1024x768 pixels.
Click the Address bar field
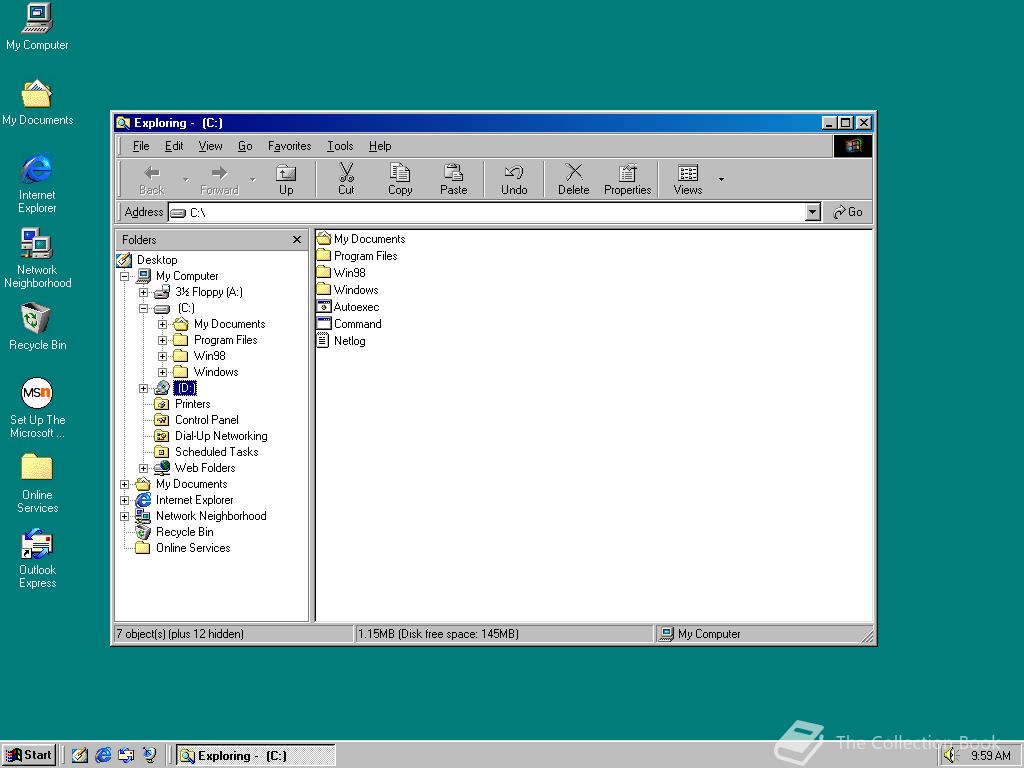click(487, 212)
